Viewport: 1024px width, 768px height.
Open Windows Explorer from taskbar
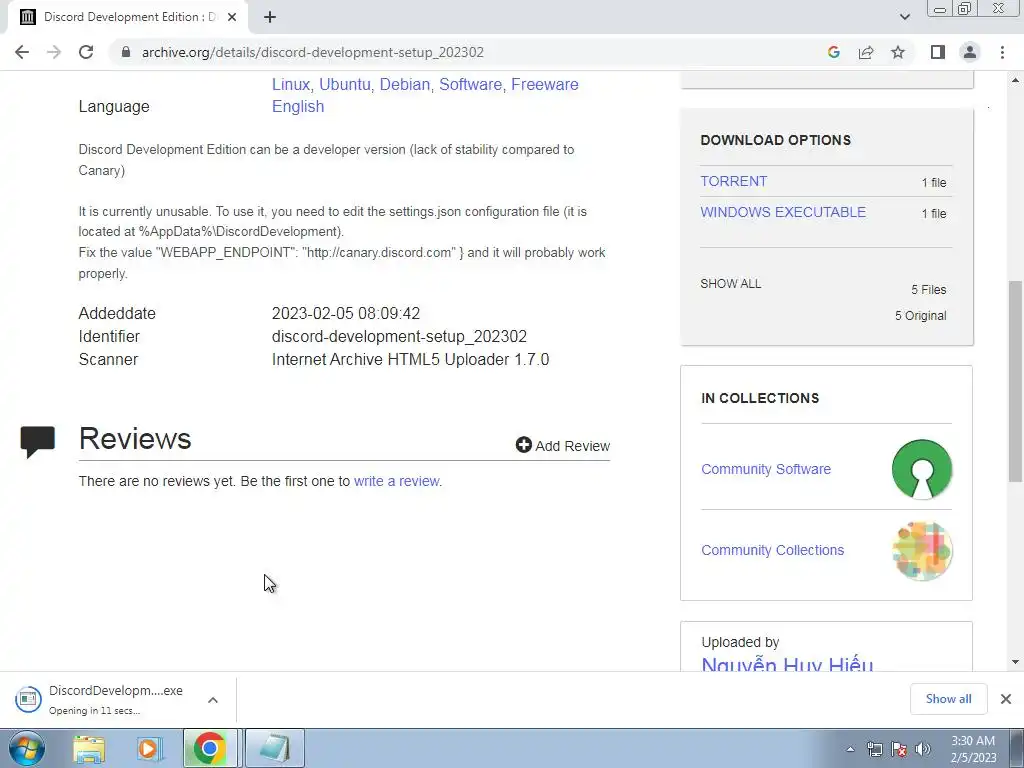pyautogui.click(x=89, y=748)
